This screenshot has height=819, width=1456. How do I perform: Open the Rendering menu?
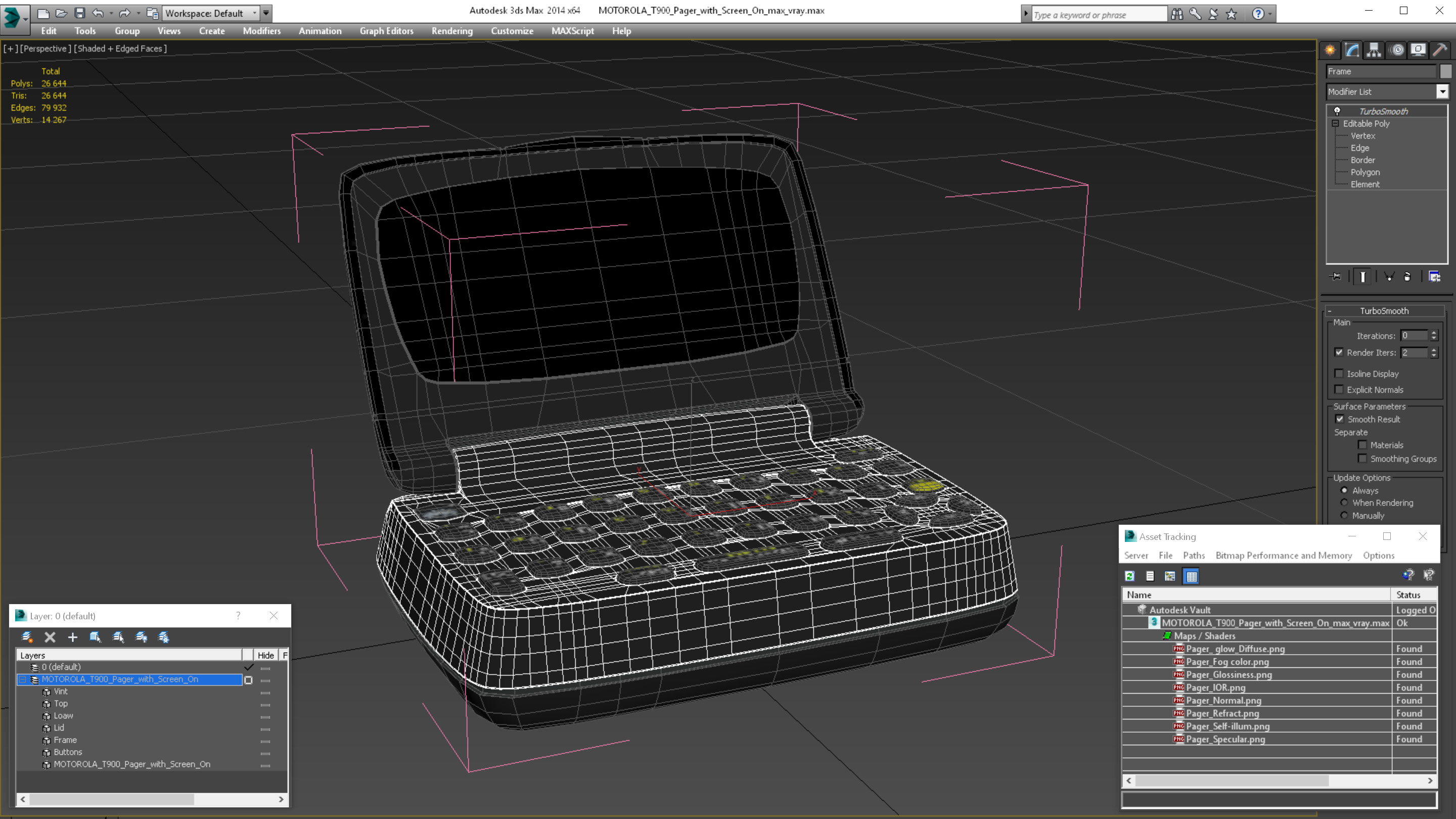point(451,31)
